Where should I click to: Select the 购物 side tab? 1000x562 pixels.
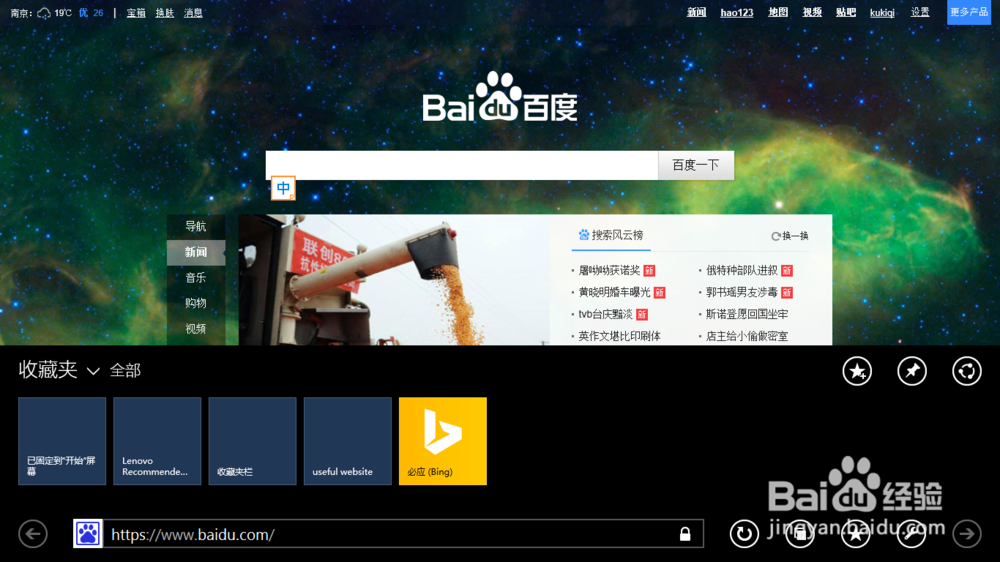click(x=196, y=303)
